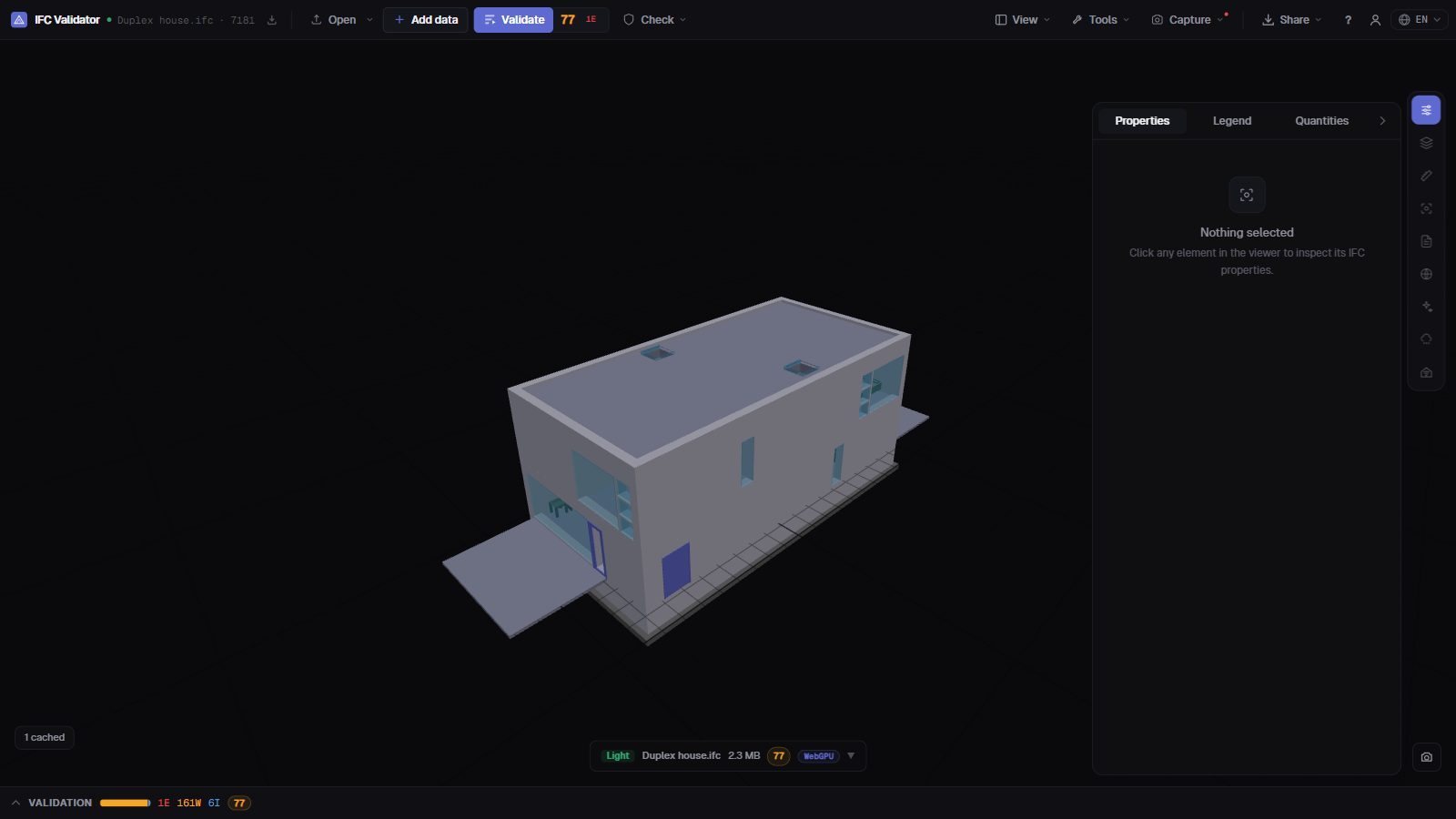Click the 161W warnings count
Screen dimensions: 1456x819
[188, 803]
